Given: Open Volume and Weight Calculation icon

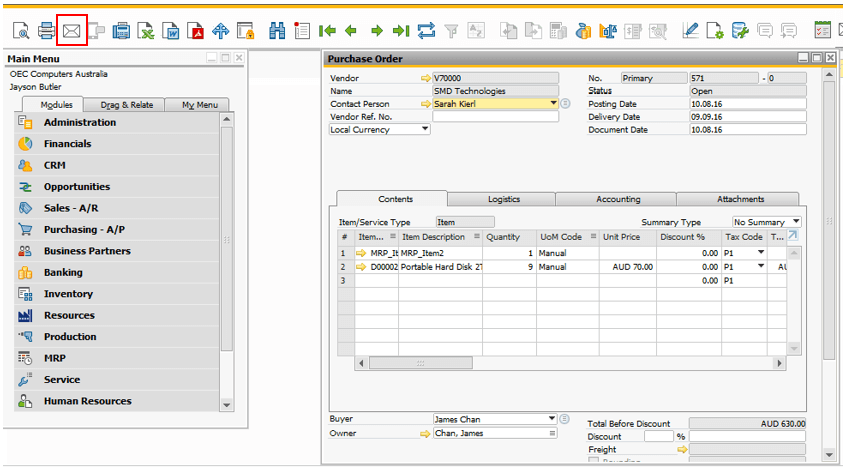Looking at the screenshot, I should [x=608, y=31].
